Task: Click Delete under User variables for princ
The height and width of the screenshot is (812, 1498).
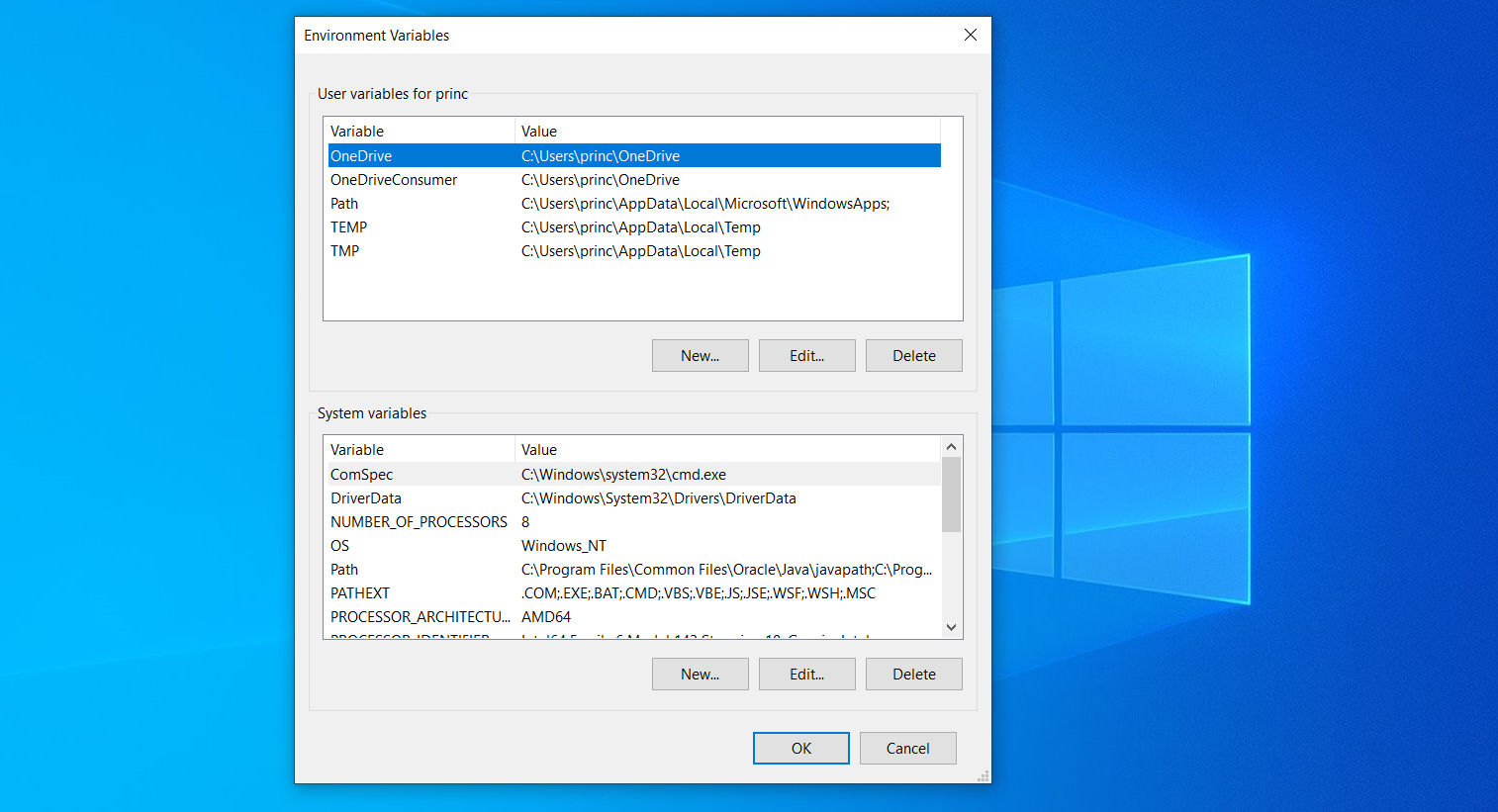Action: click(914, 356)
